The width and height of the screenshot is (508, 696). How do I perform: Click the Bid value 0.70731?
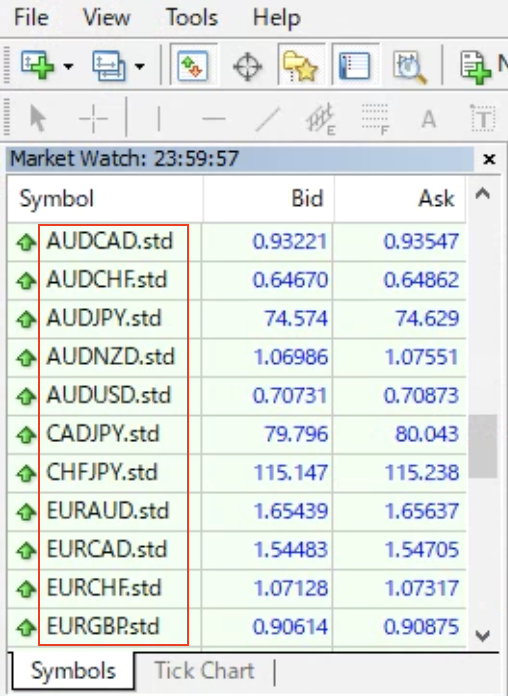[x=290, y=396]
